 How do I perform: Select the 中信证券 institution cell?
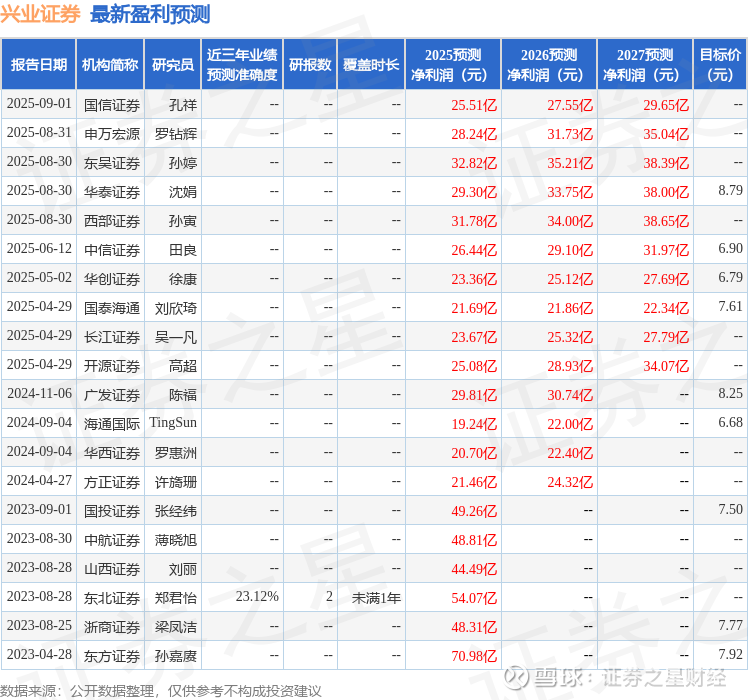point(112,250)
